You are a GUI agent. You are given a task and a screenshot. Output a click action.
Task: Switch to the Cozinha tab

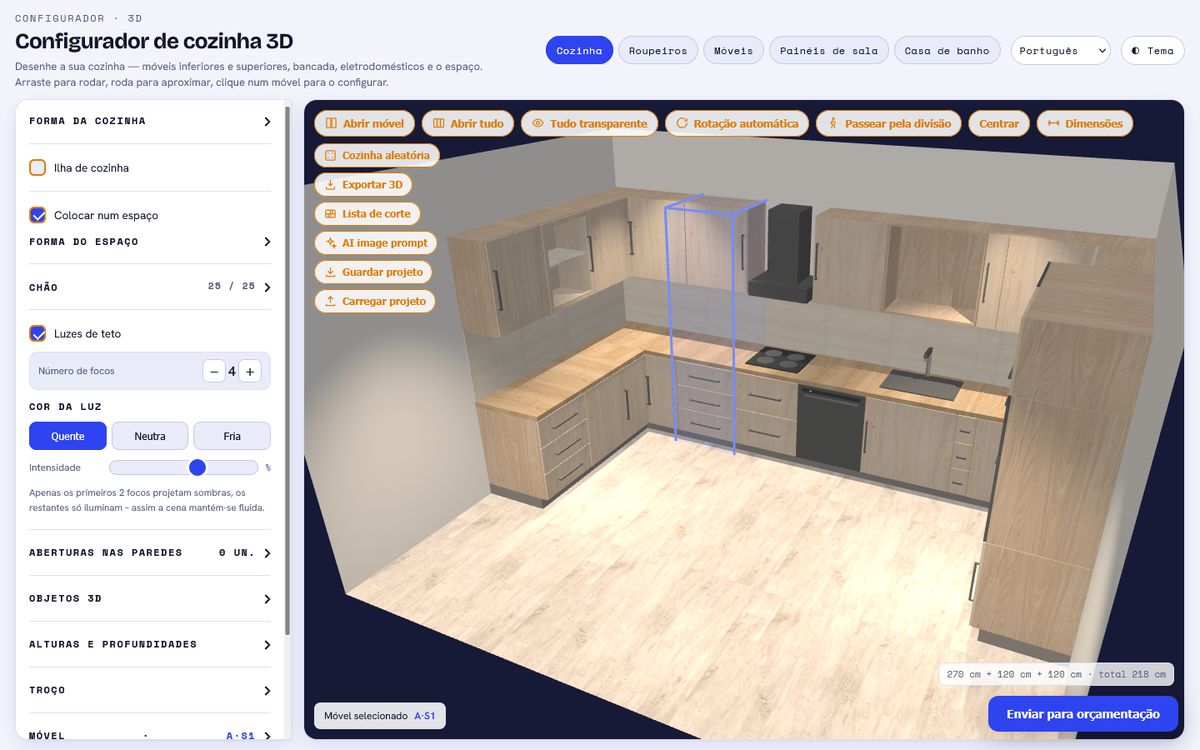tap(579, 51)
